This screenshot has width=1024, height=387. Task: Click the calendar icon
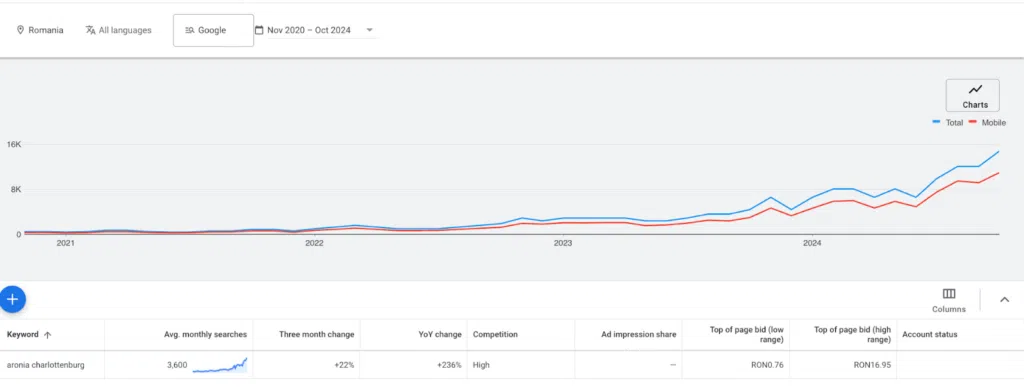tap(259, 30)
